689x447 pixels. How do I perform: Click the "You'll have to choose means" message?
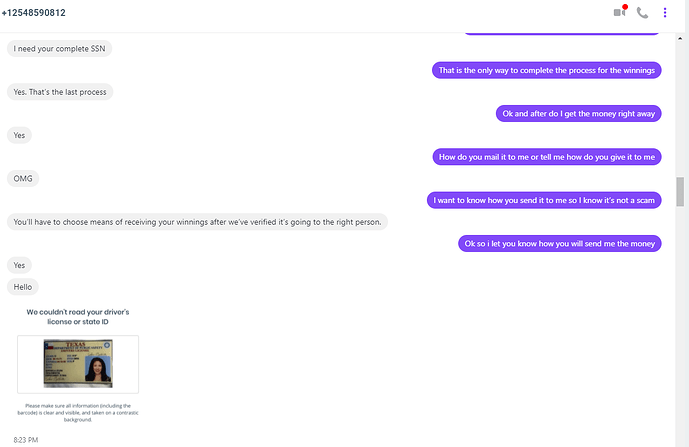[197, 222]
